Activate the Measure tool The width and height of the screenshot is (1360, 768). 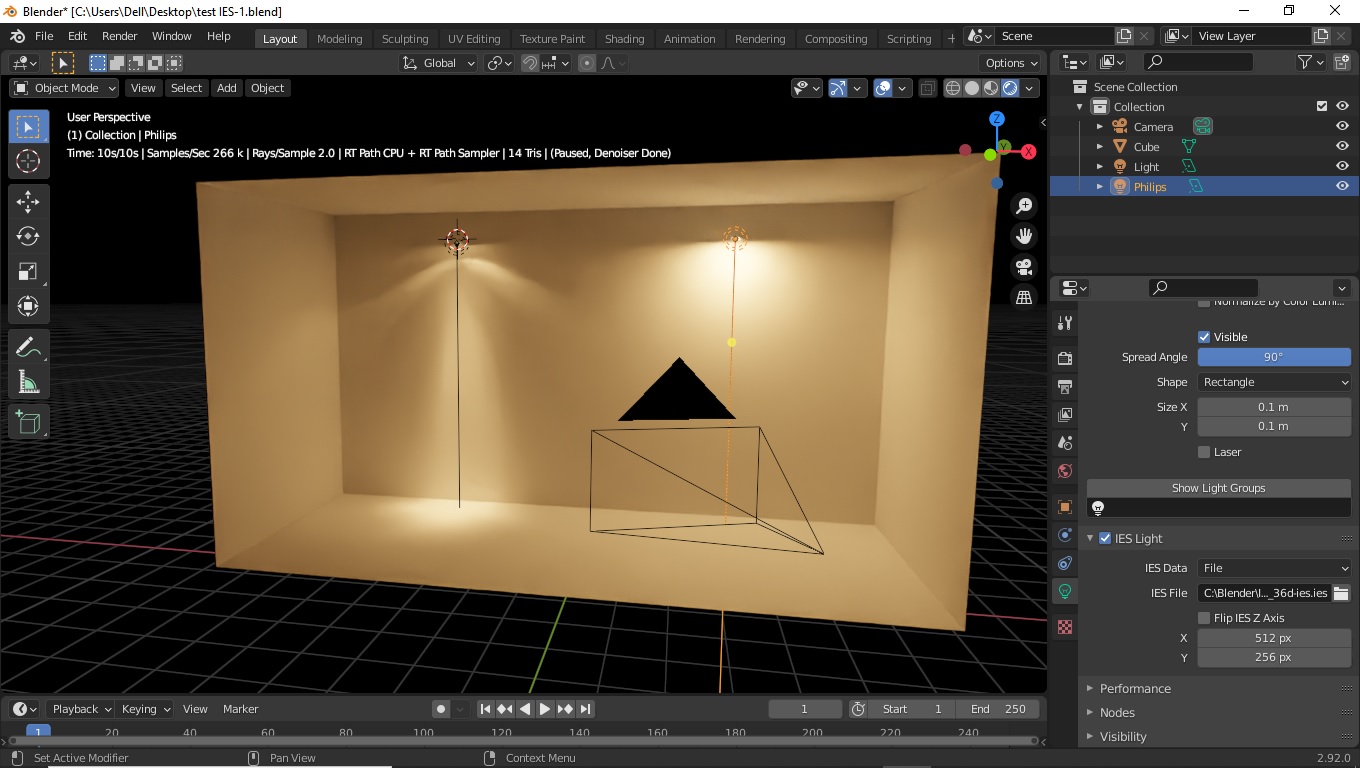pyautogui.click(x=28, y=382)
